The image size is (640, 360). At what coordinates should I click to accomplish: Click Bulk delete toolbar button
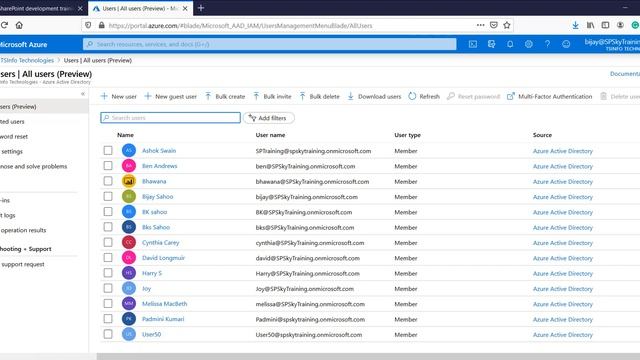click(319, 96)
